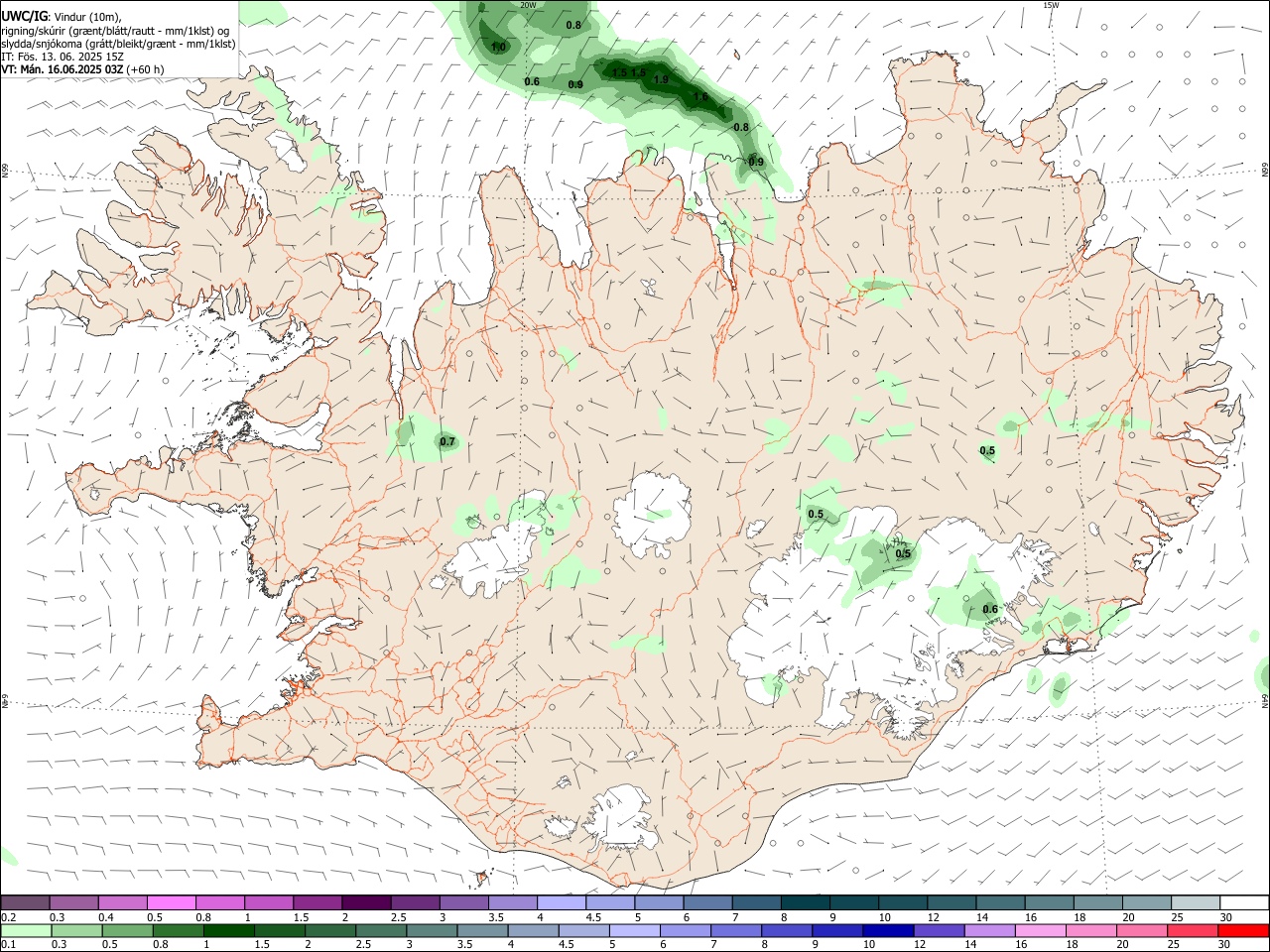Click the 0.2 legend label

[x=9, y=917]
